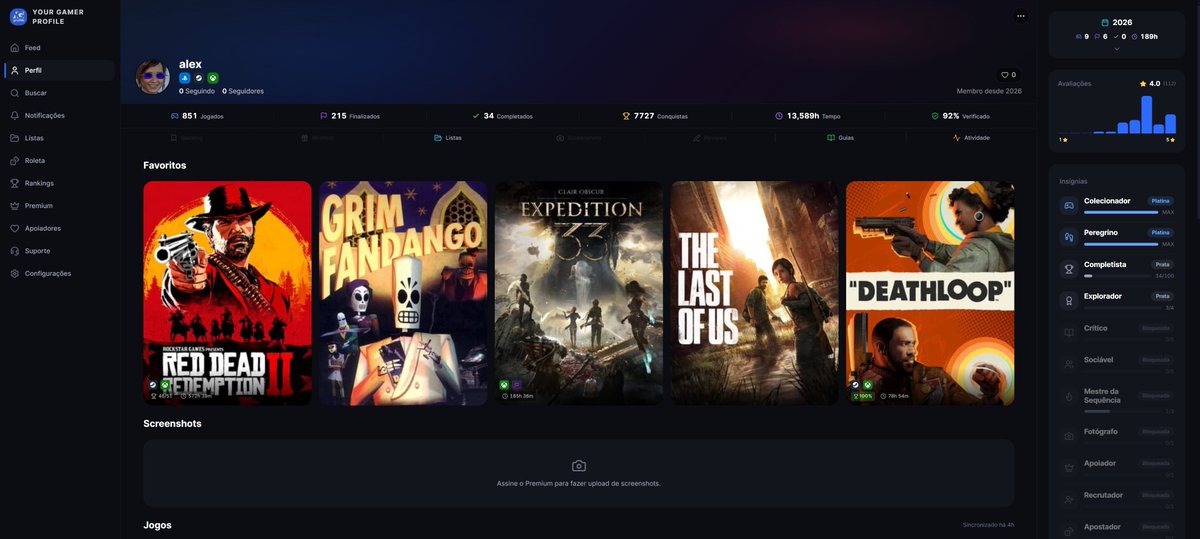The width and height of the screenshot is (1200, 539).
Task: Click the camera icon in Screenshots box
Action: [x=579, y=466]
